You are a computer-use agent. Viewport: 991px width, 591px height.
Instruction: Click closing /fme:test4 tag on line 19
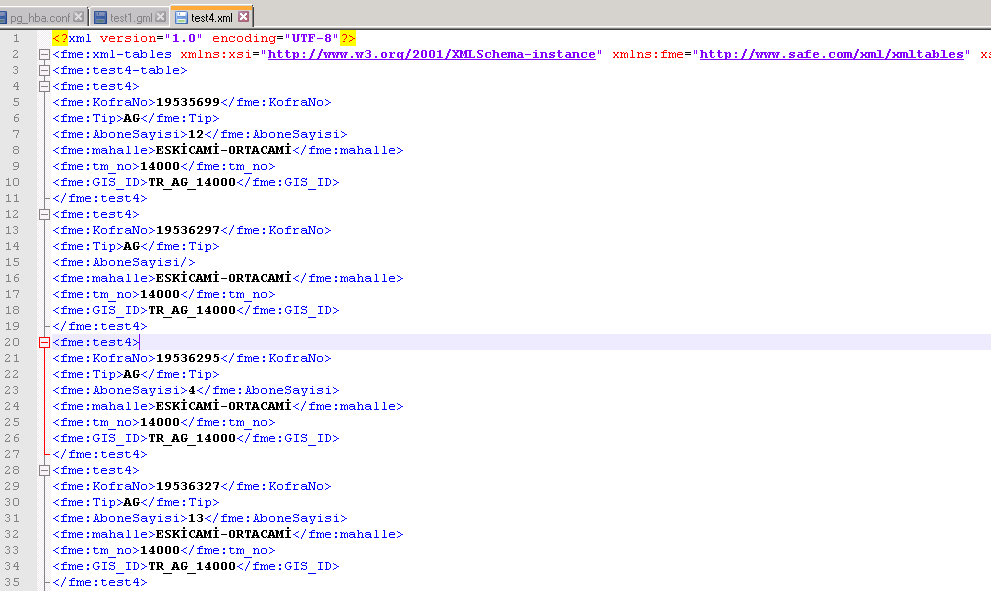[x=100, y=326]
